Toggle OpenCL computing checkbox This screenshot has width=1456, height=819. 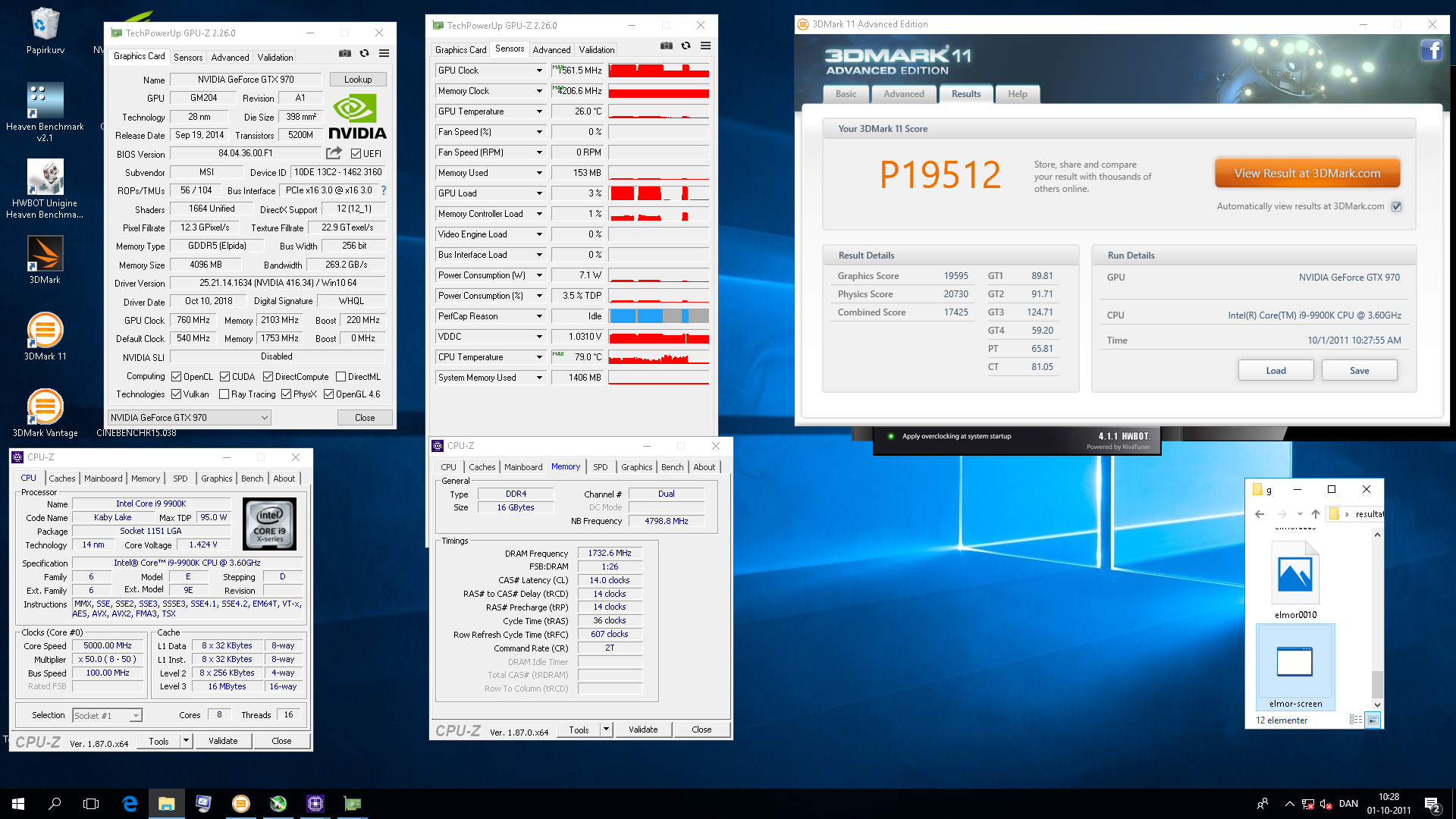click(176, 376)
